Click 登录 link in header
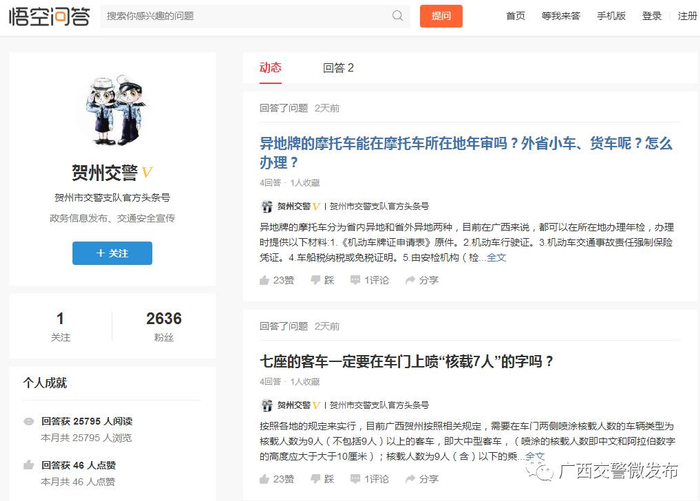The height and width of the screenshot is (501, 700). [652, 16]
